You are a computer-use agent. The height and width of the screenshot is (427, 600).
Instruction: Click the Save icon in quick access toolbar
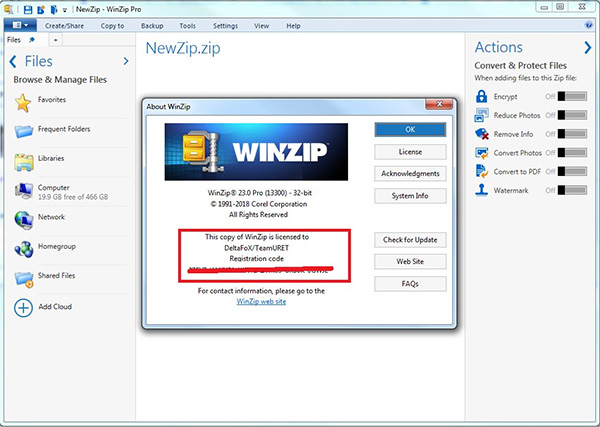[28, 9]
